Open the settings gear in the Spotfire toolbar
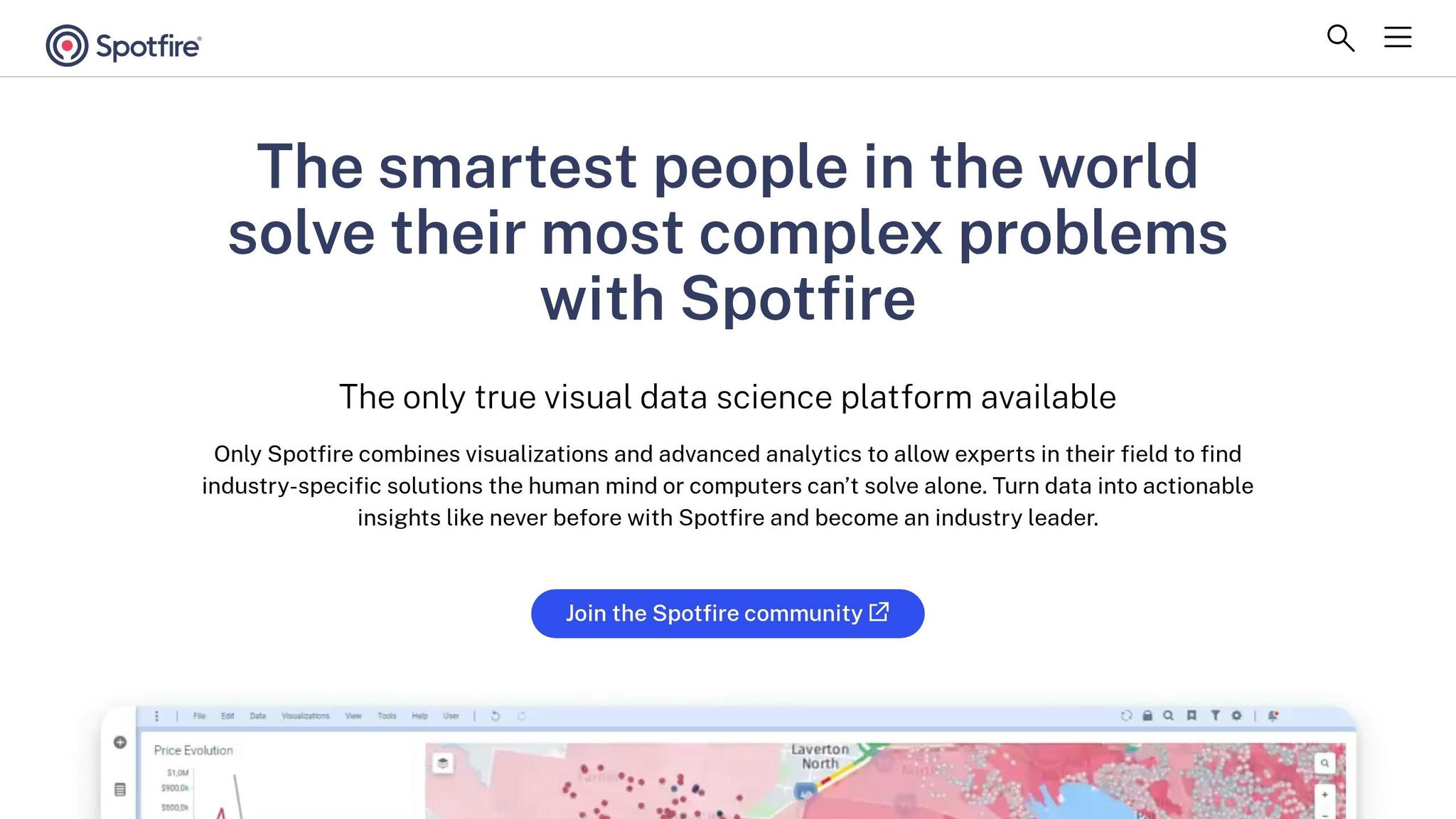The width and height of the screenshot is (1456, 819). click(1237, 716)
